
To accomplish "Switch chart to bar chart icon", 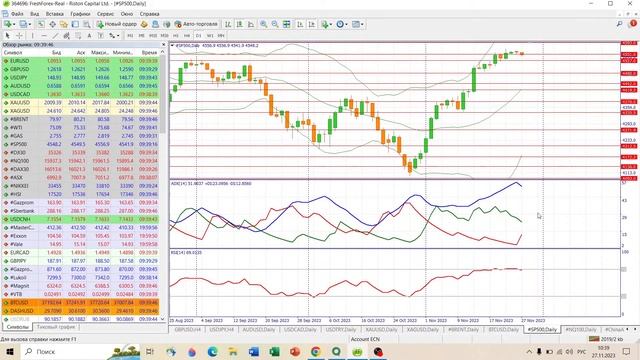I will 228,24.
